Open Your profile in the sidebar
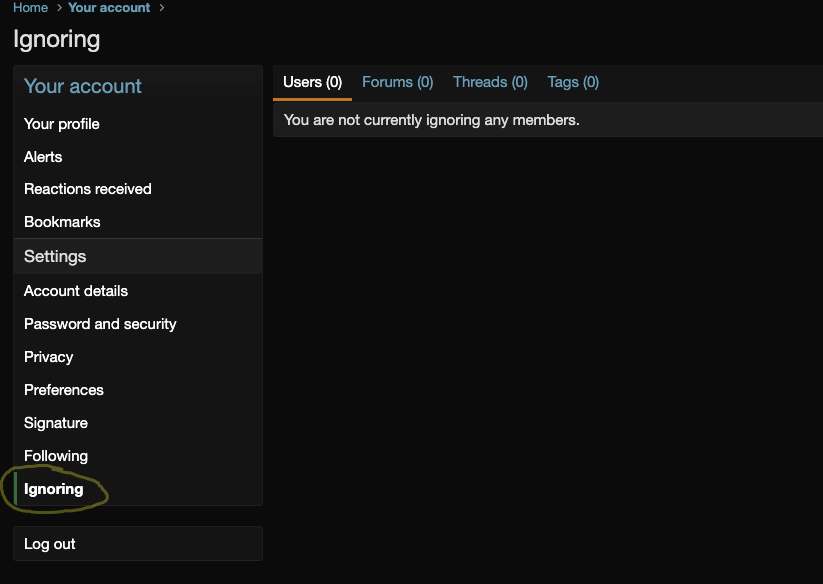 click(62, 124)
